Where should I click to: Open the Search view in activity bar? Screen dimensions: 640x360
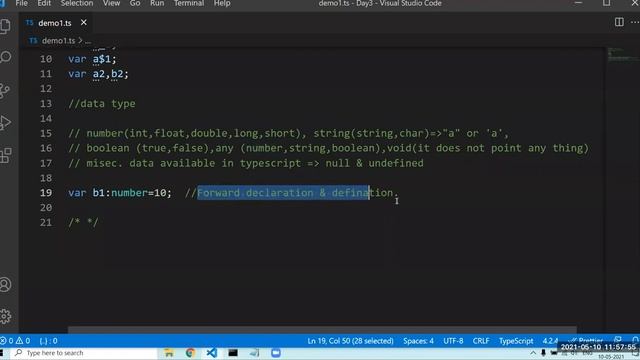[6, 57]
